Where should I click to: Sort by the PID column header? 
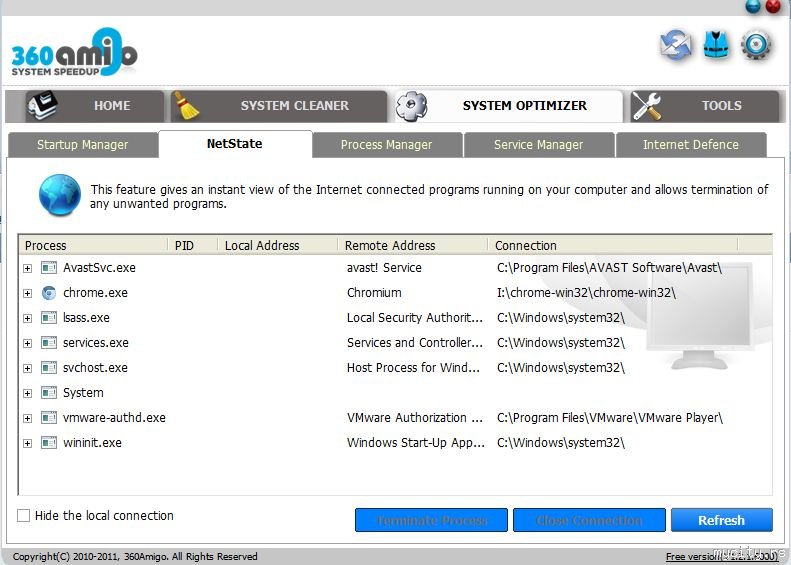193,245
